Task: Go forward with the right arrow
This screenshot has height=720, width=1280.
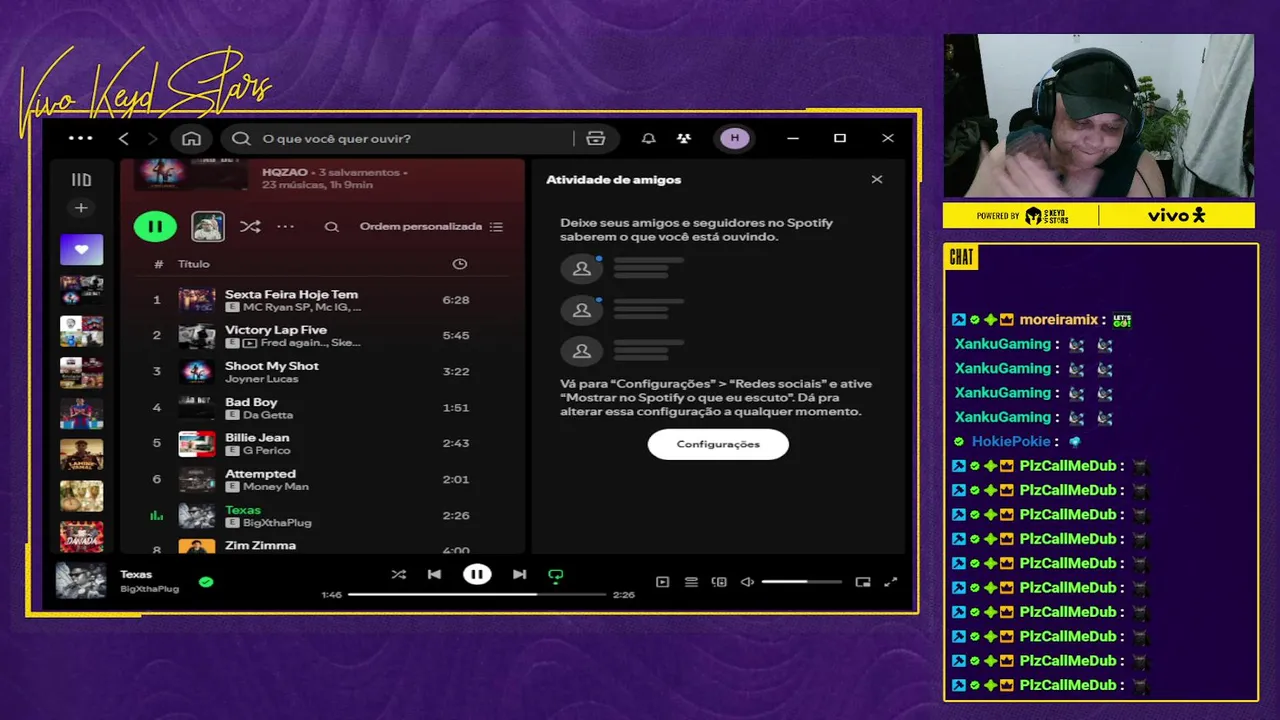Action: (152, 138)
